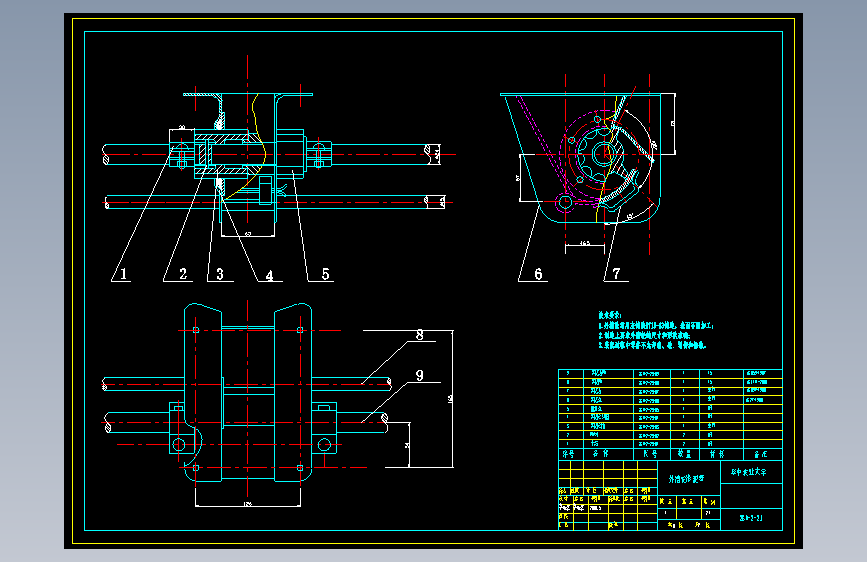Select the university name cell in title block
The height and width of the screenshot is (562, 867).
coord(751,472)
